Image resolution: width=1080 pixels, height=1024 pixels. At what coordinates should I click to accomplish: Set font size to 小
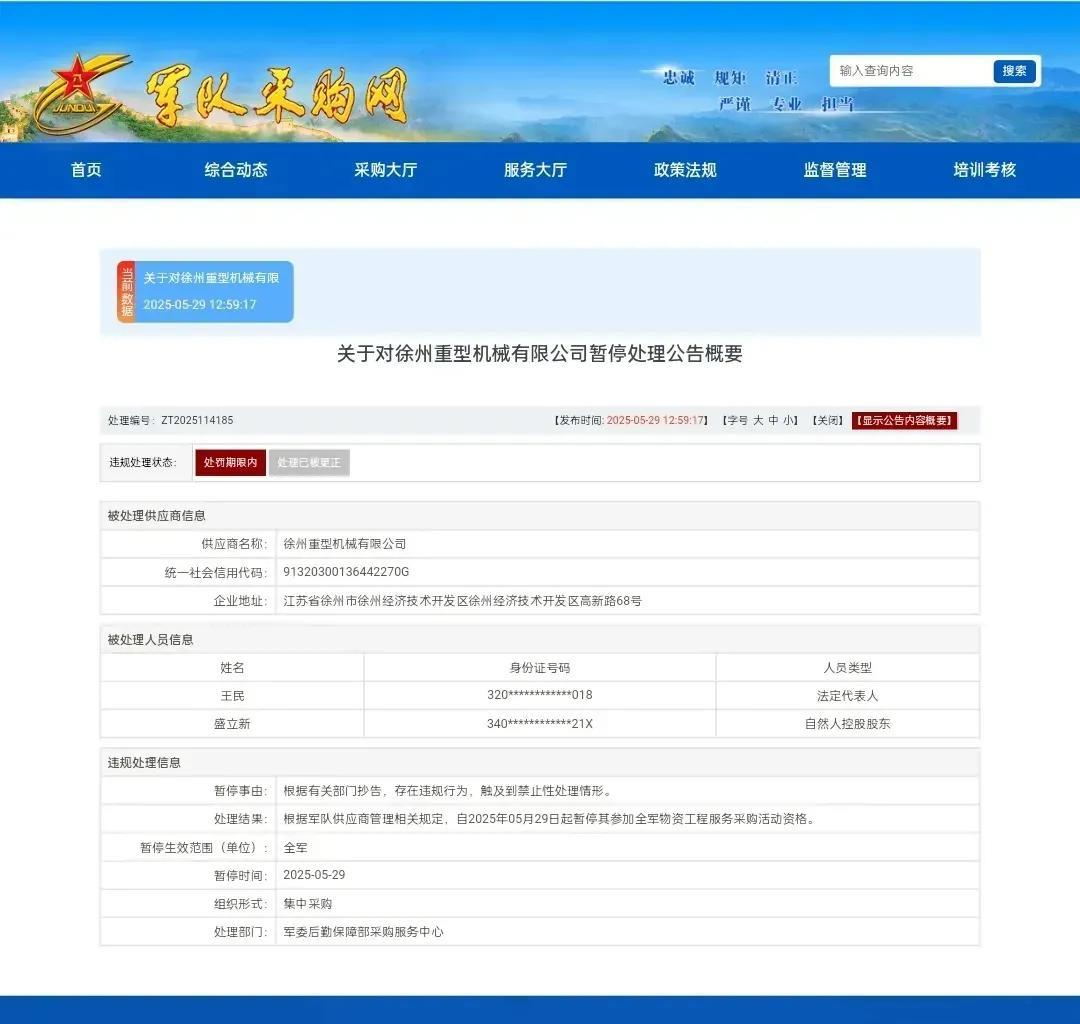point(788,420)
